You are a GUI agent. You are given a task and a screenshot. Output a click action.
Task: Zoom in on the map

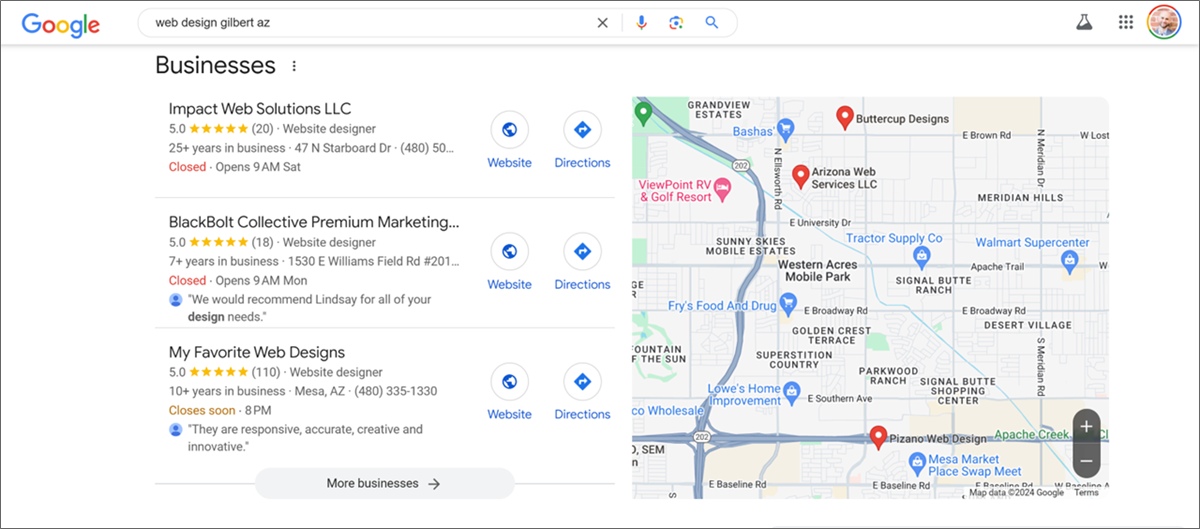pyautogui.click(x=1086, y=427)
